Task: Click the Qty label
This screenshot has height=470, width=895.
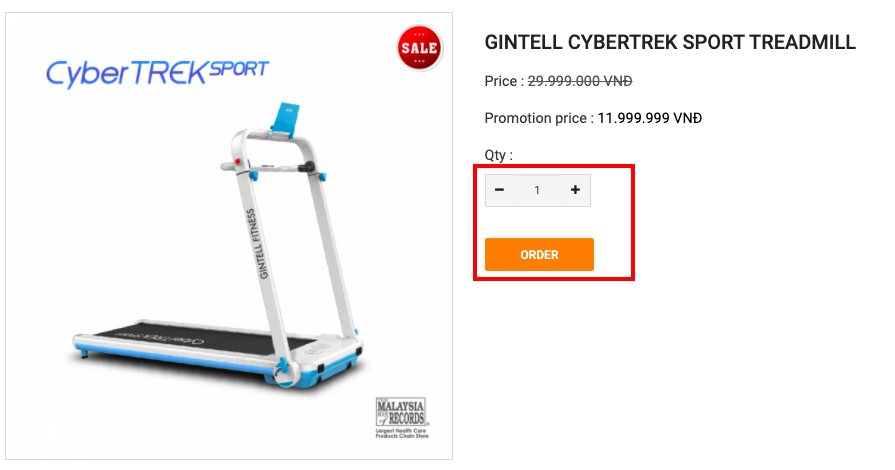Action: [499, 155]
